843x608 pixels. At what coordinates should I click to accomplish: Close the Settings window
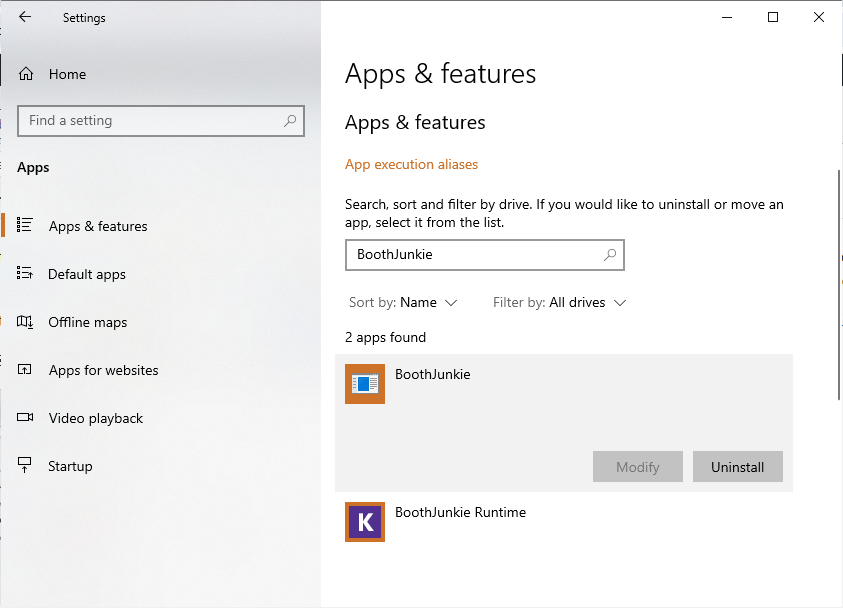tap(819, 17)
